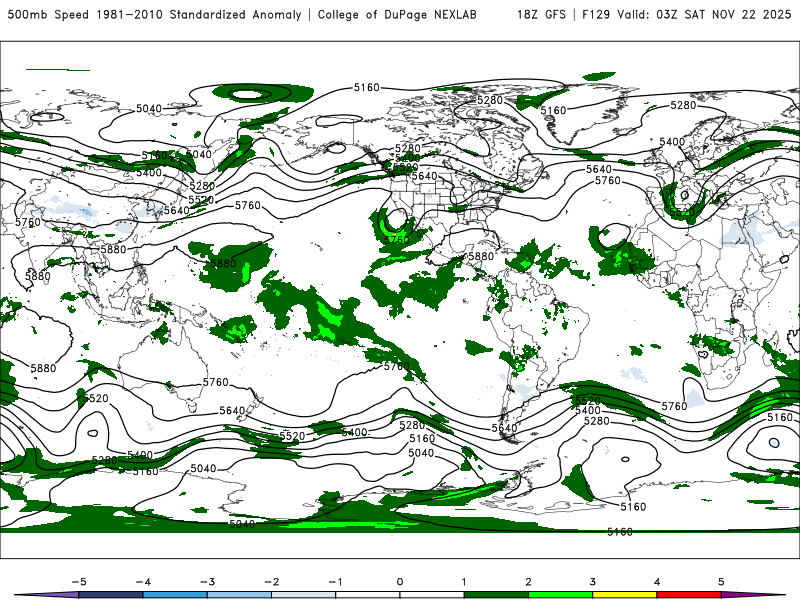Click the '5640' contour label near New Zealand
This screenshot has height=600, width=800.
coord(232,411)
